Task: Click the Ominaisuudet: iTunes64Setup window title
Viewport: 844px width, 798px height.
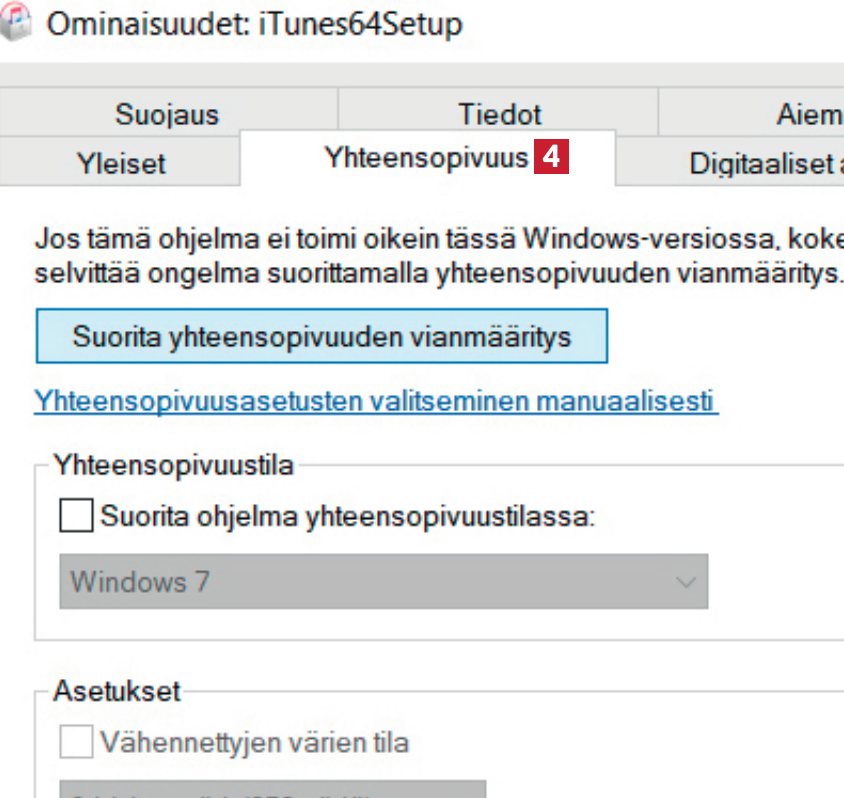Action: click(255, 24)
